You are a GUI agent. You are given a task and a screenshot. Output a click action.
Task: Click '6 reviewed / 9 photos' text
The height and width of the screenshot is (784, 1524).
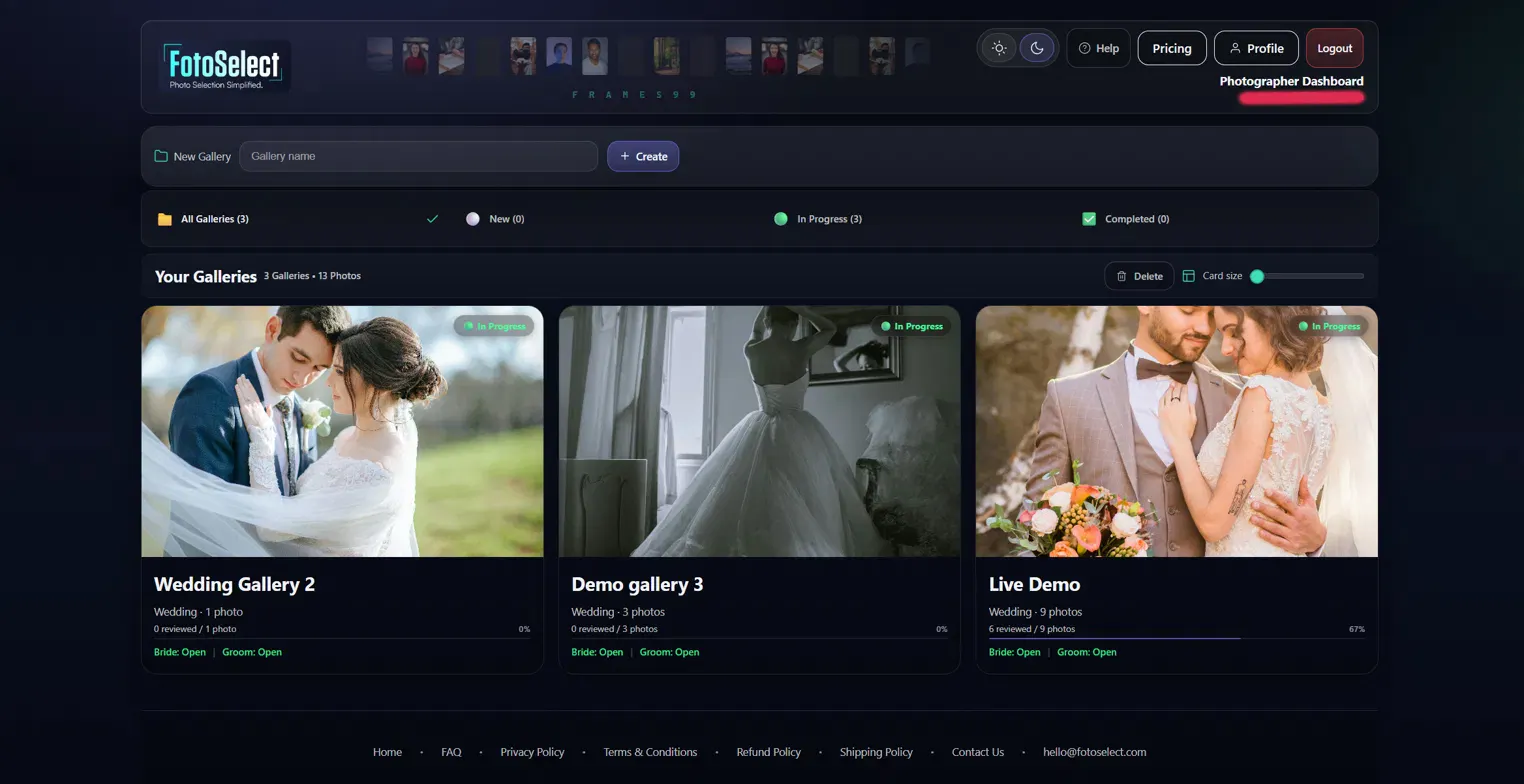click(x=1032, y=629)
